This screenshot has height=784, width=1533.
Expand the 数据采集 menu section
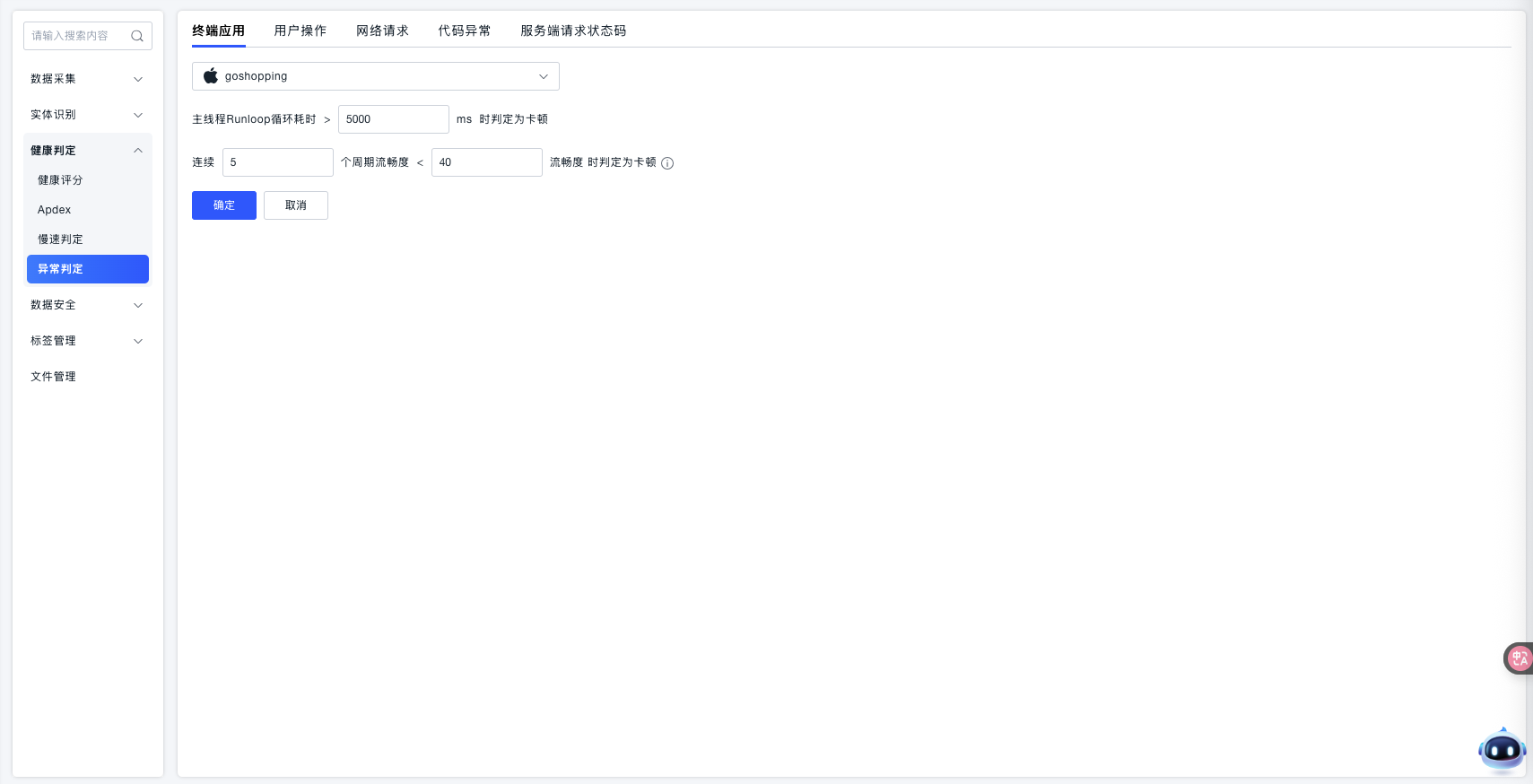87,79
